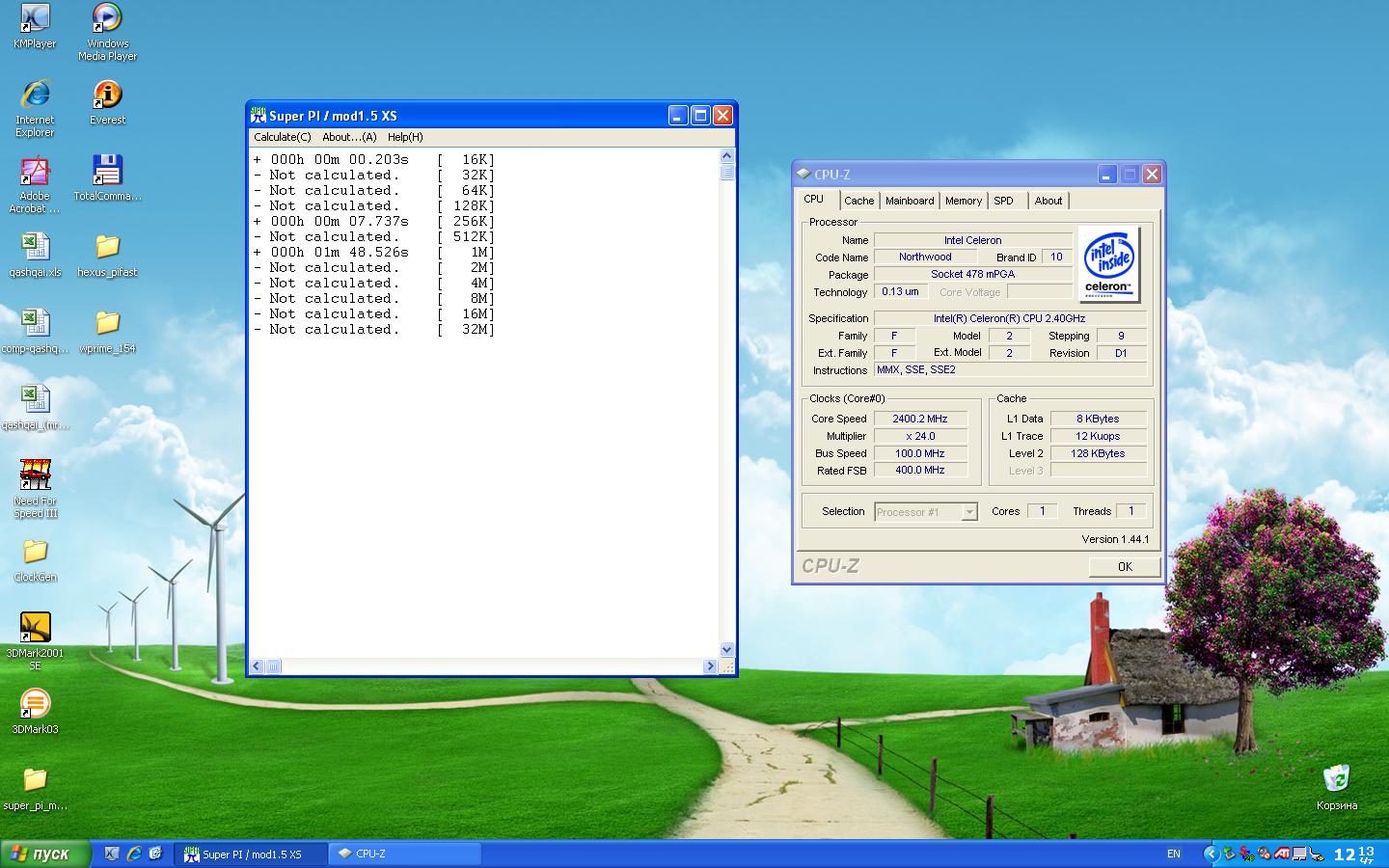
Task: Click Super PI vertical scrollbar up arrow
Action: tap(727, 156)
